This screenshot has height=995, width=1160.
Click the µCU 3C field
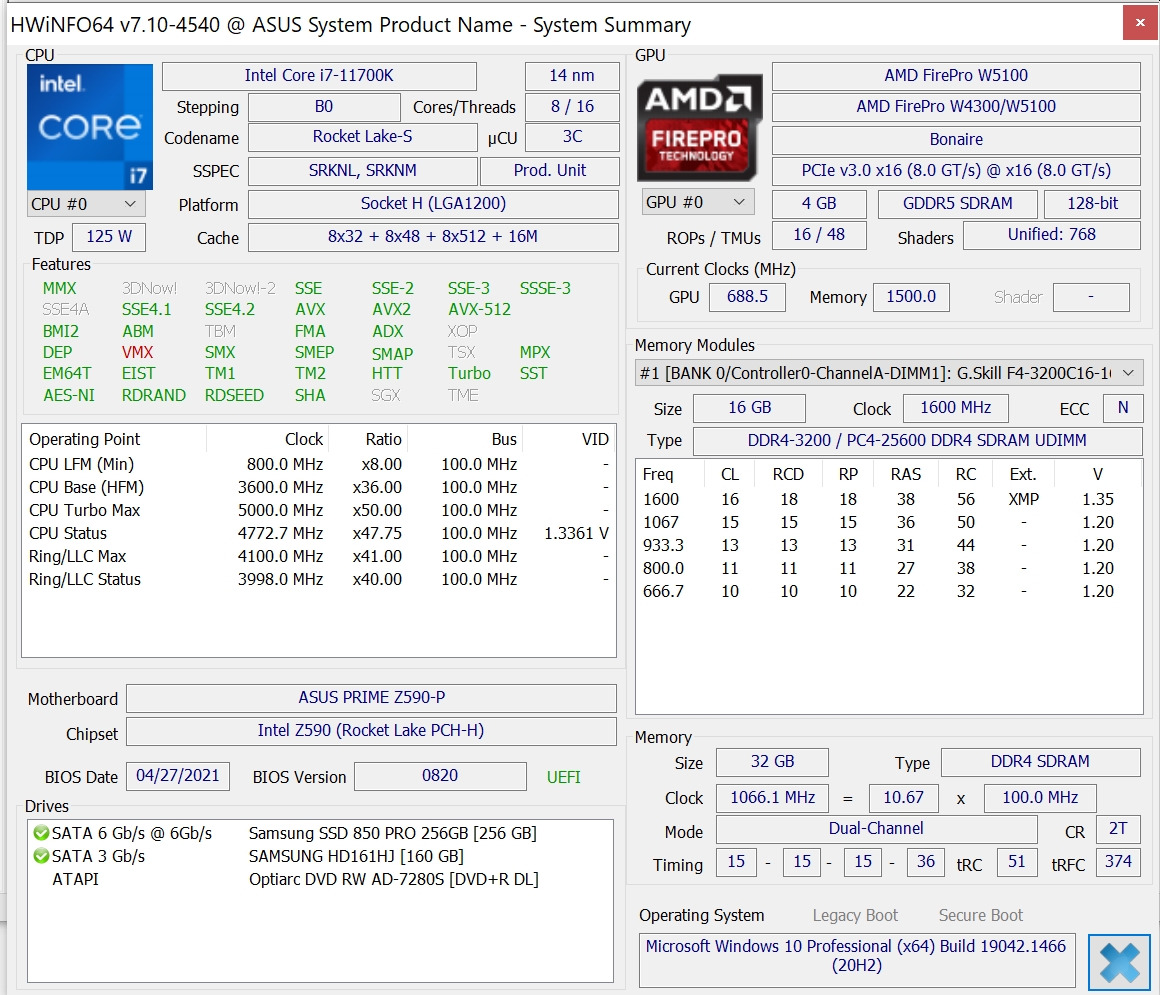[x=572, y=137]
